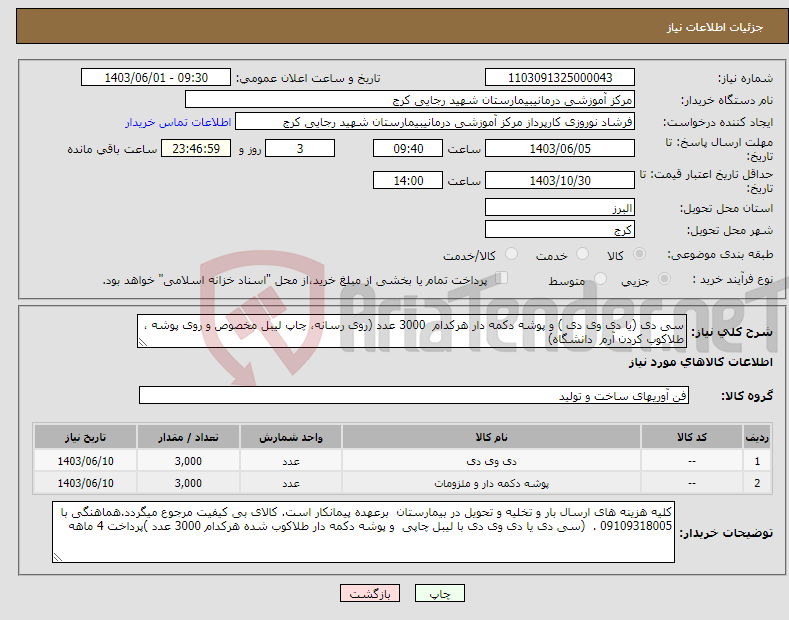The height and width of the screenshot is (620, 789).
Task: Click the remaining days field showing 3
Action: point(300,148)
